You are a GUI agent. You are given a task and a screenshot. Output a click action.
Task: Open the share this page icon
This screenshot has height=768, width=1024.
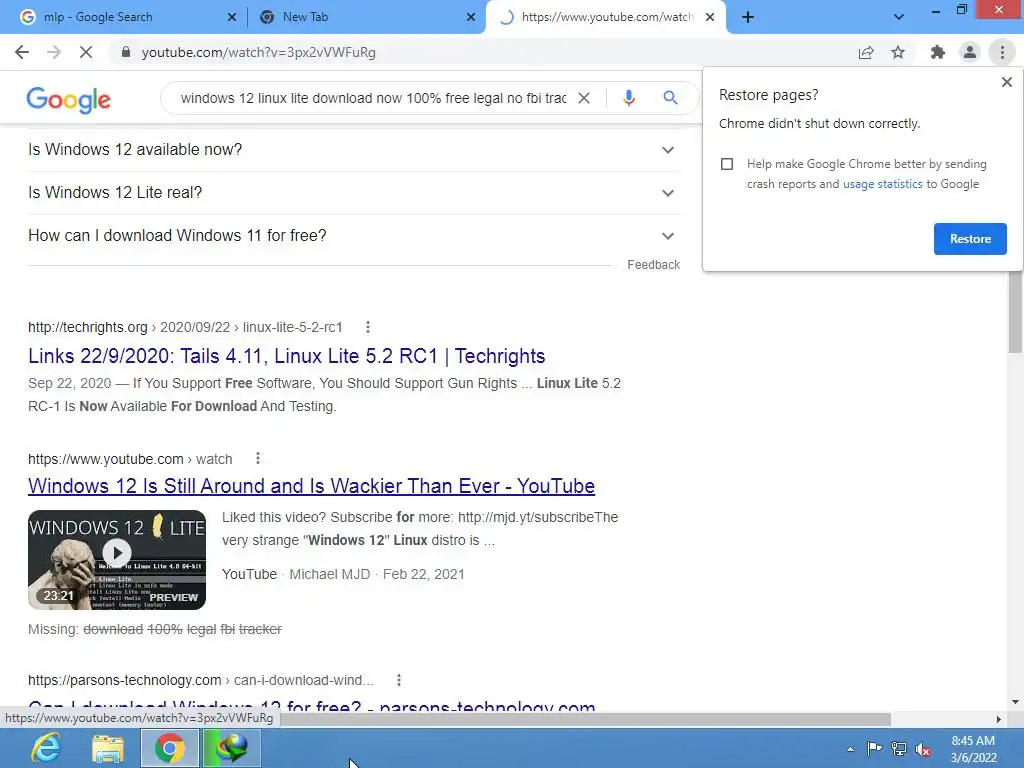coord(866,52)
